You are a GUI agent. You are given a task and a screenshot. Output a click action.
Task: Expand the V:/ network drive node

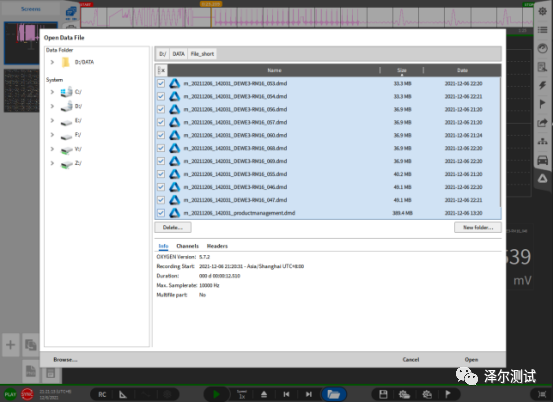coord(52,149)
